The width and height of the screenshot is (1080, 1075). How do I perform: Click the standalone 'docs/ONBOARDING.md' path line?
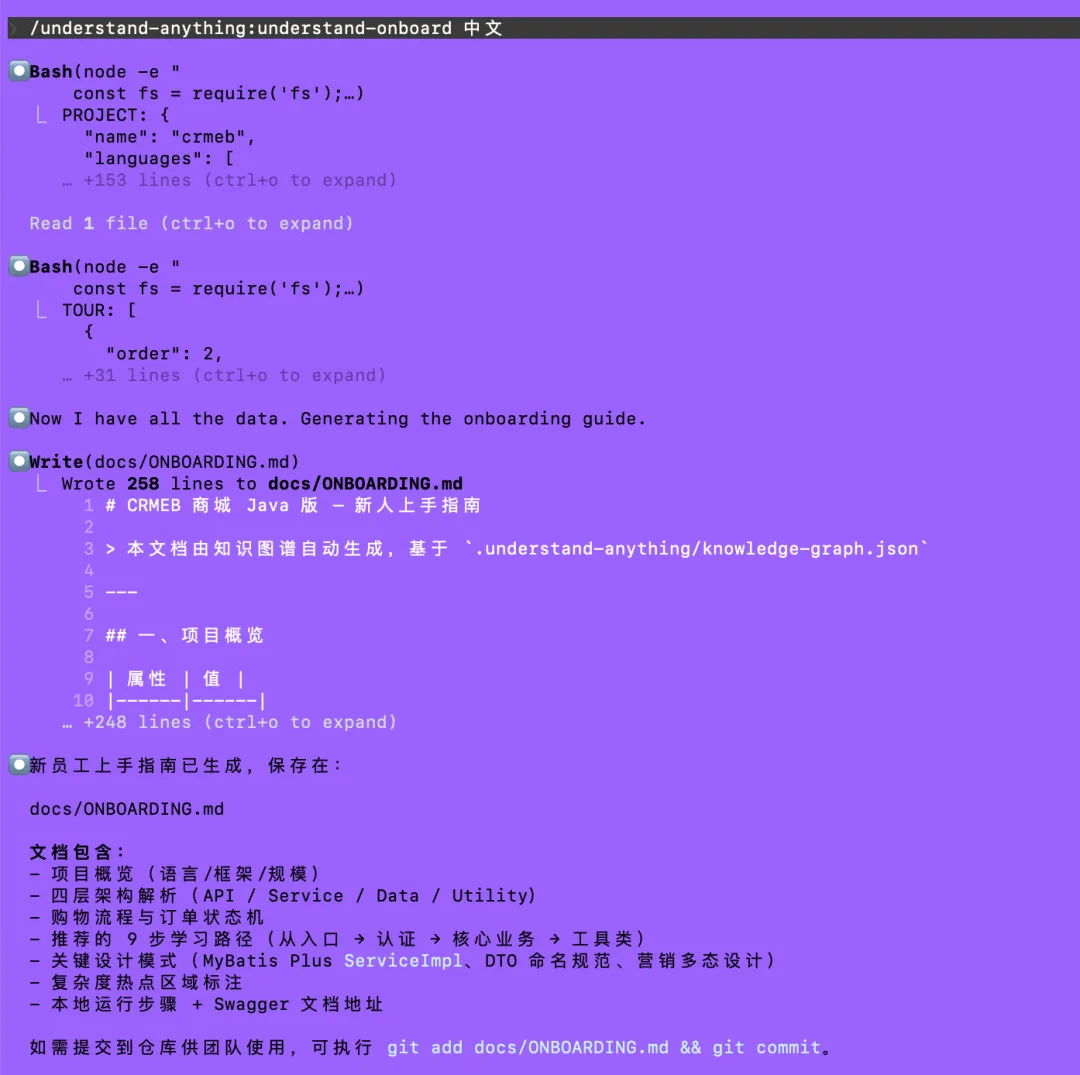[x=127, y=809]
